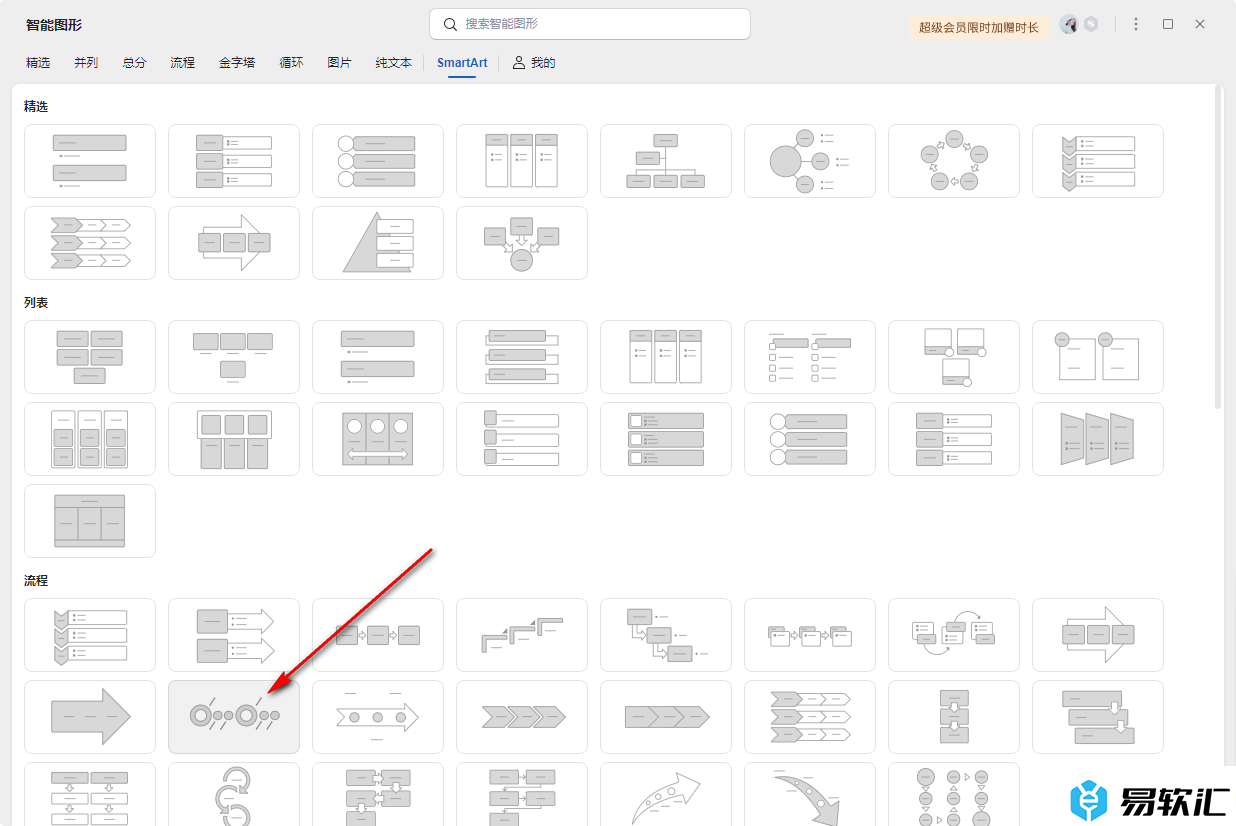The image size is (1236, 826).
Task: Switch to the 金字塔 tab
Action: [237, 63]
